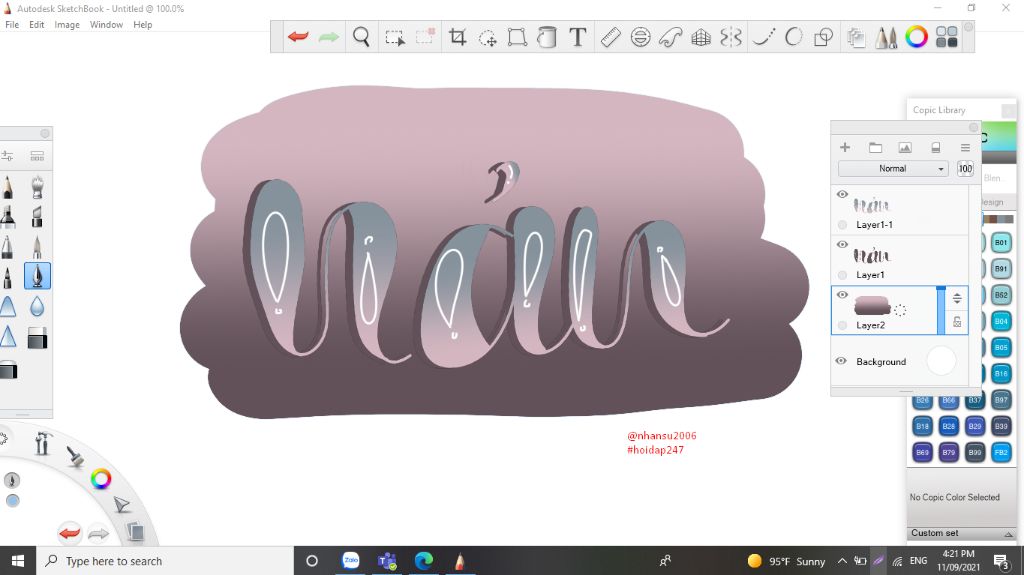Select the airbrush in brush palette
Viewport: 1024px width, 575px height.
pos(37,186)
